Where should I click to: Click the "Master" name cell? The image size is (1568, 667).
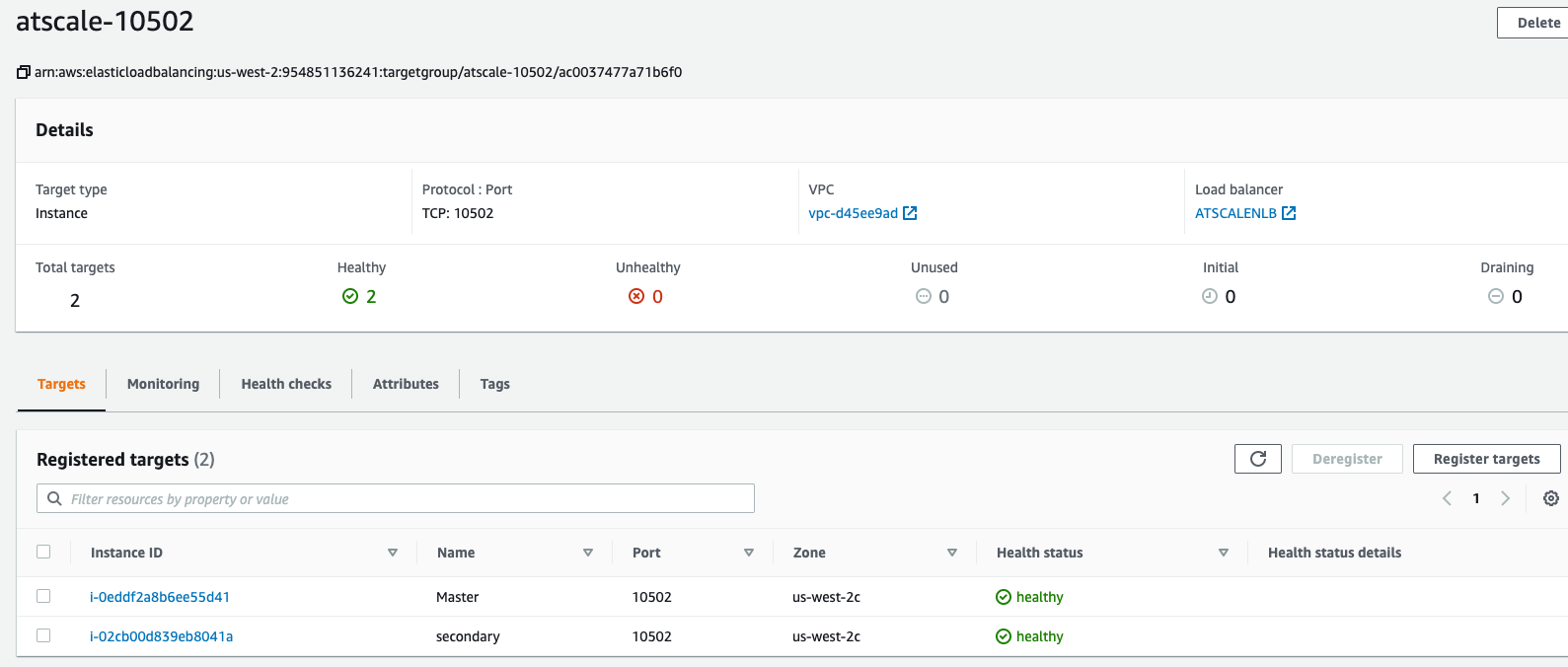pos(458,597)
